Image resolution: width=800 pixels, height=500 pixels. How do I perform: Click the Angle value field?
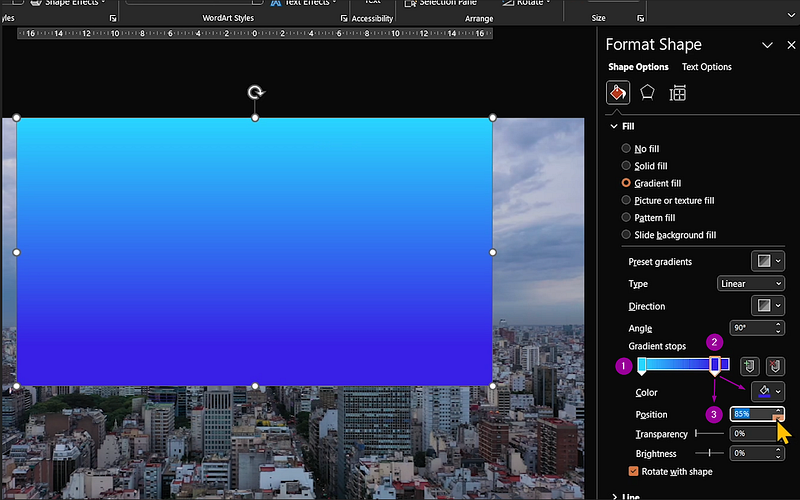tap(752, 328)
